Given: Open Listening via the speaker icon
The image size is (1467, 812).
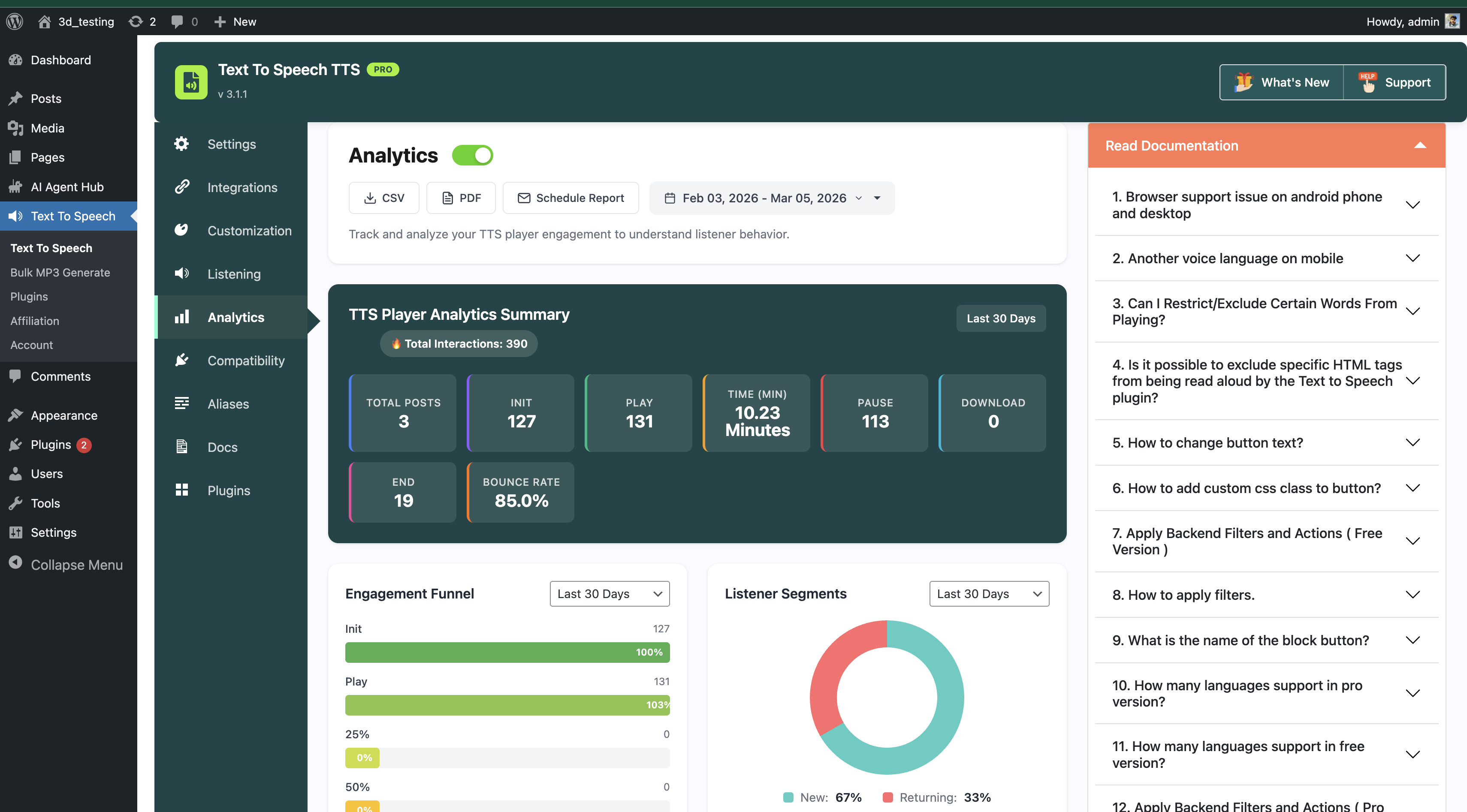Looking at the screenshot, I should 181,274.
